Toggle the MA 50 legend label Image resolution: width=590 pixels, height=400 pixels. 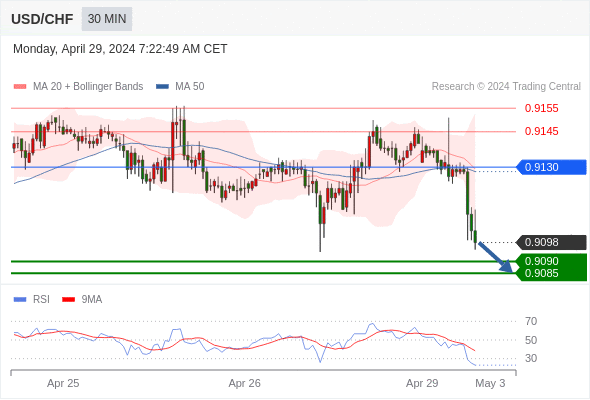click(x=190, y=87)
